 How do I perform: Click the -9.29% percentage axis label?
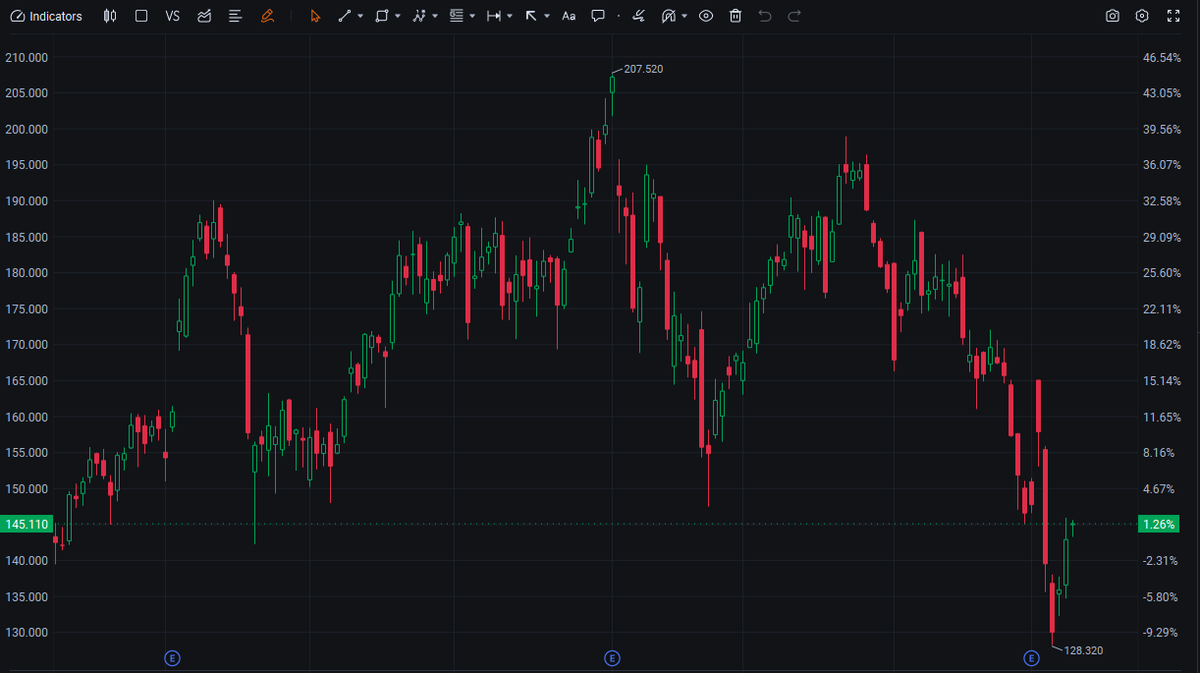point(1162,633)
